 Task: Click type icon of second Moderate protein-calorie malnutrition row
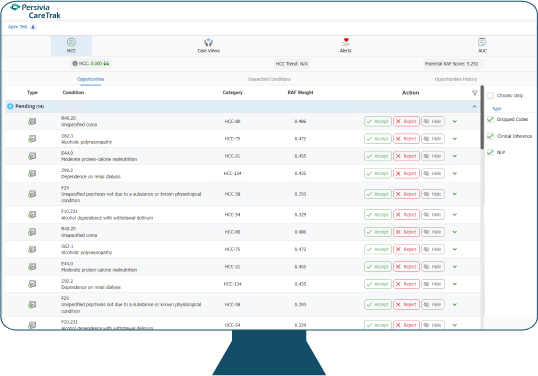[32, 267]
